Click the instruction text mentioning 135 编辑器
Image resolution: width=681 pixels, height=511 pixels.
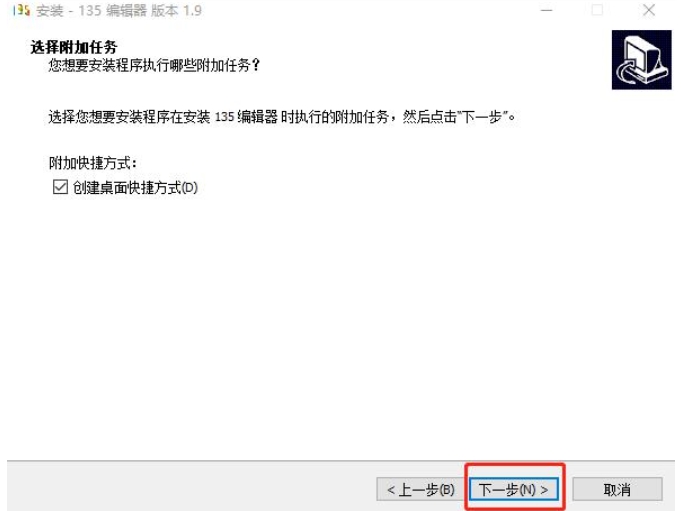[282, 117]
